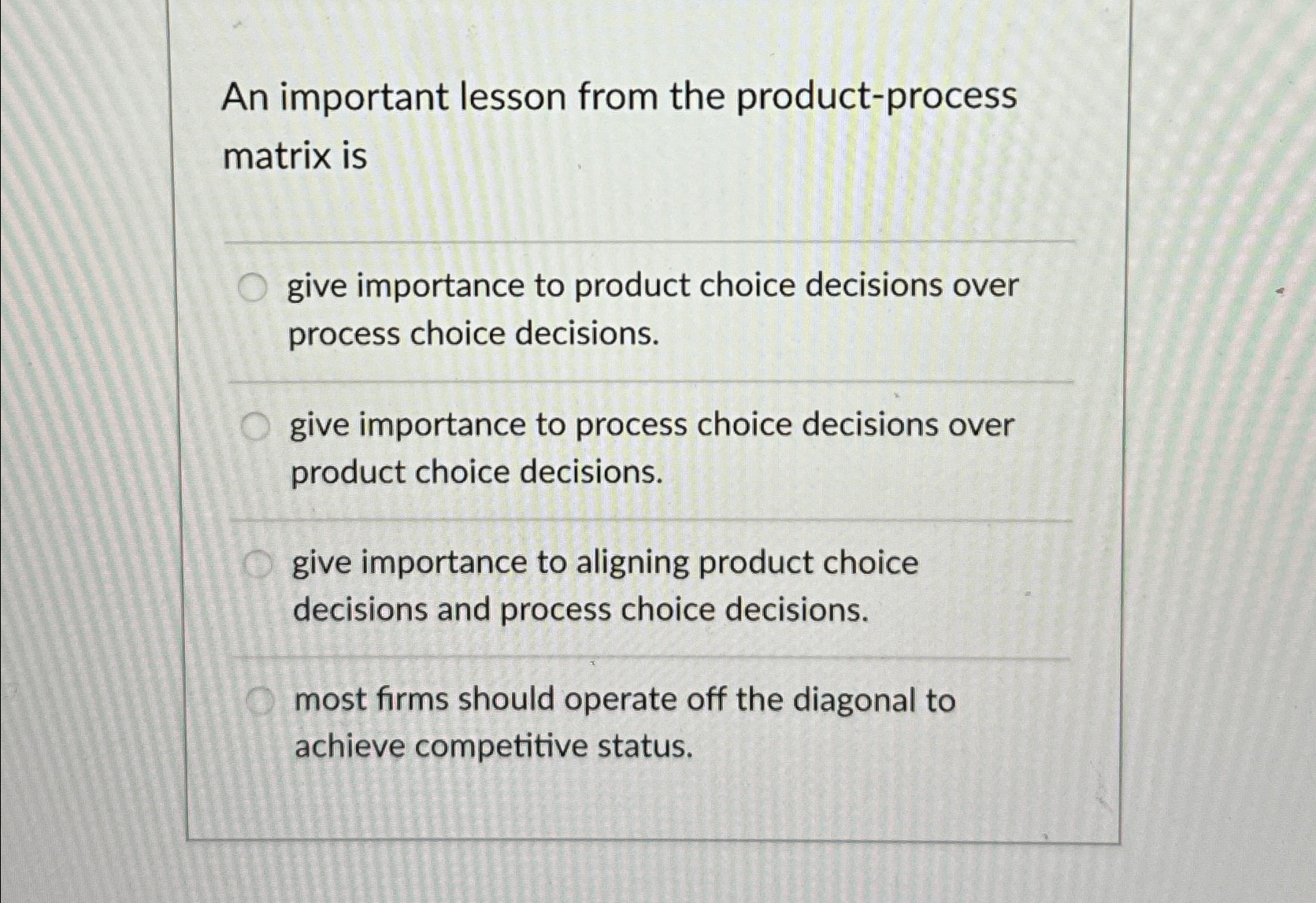Select the first answer option text
The width and height of the screenshot is (1316, 903).
[x=651, y=309]
